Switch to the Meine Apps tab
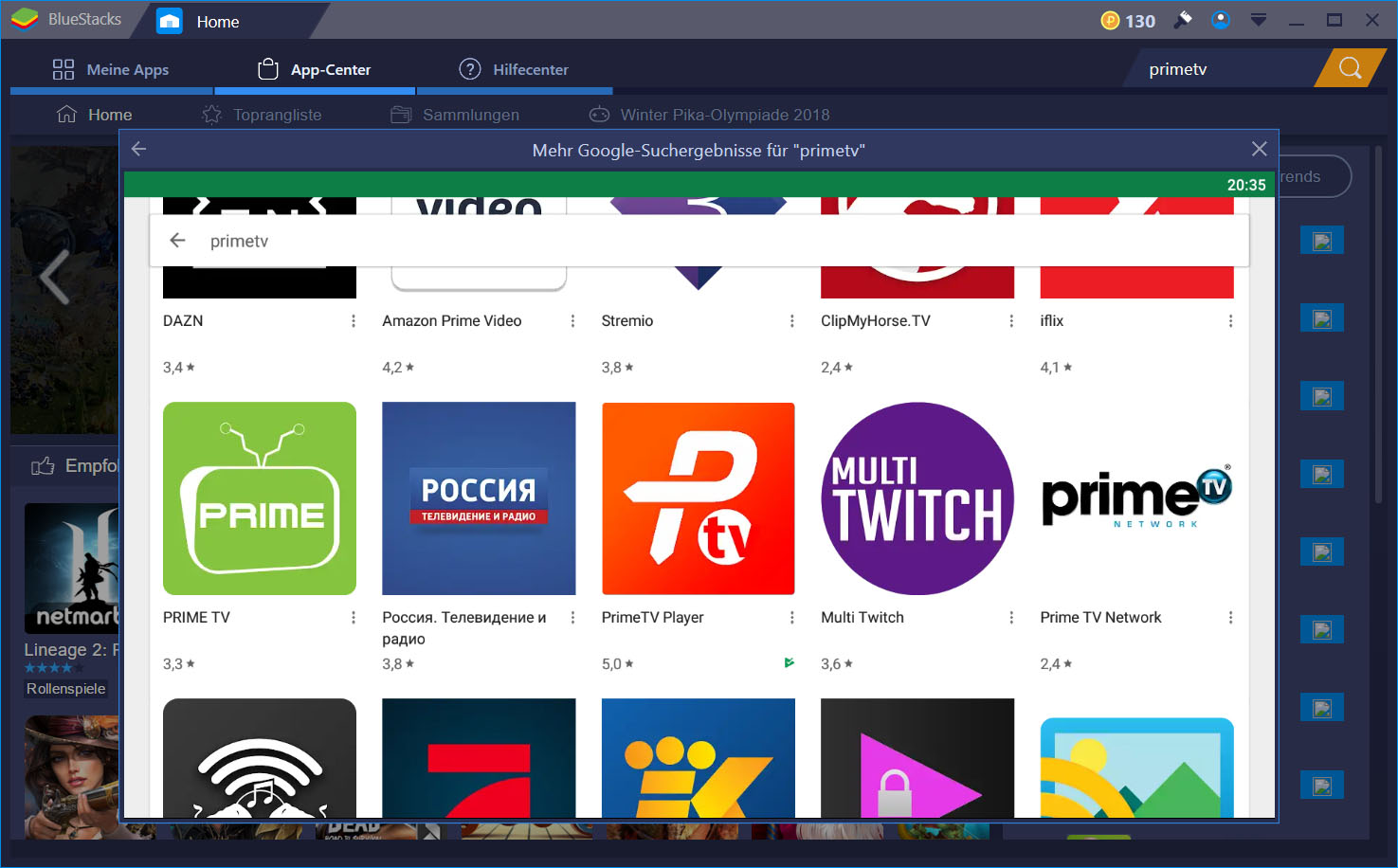 111,69
